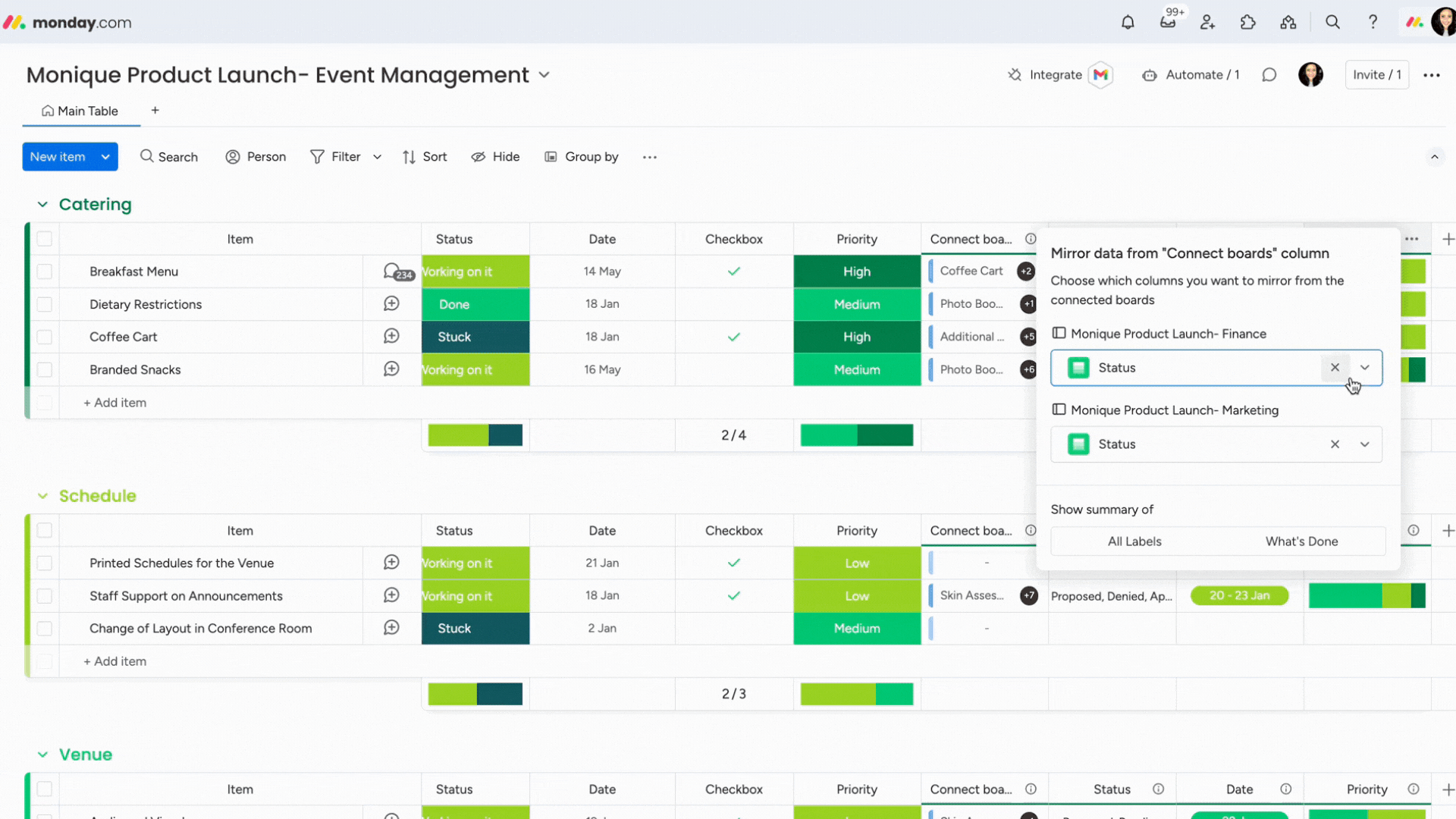Open the New item dropdown arrow

105,157
